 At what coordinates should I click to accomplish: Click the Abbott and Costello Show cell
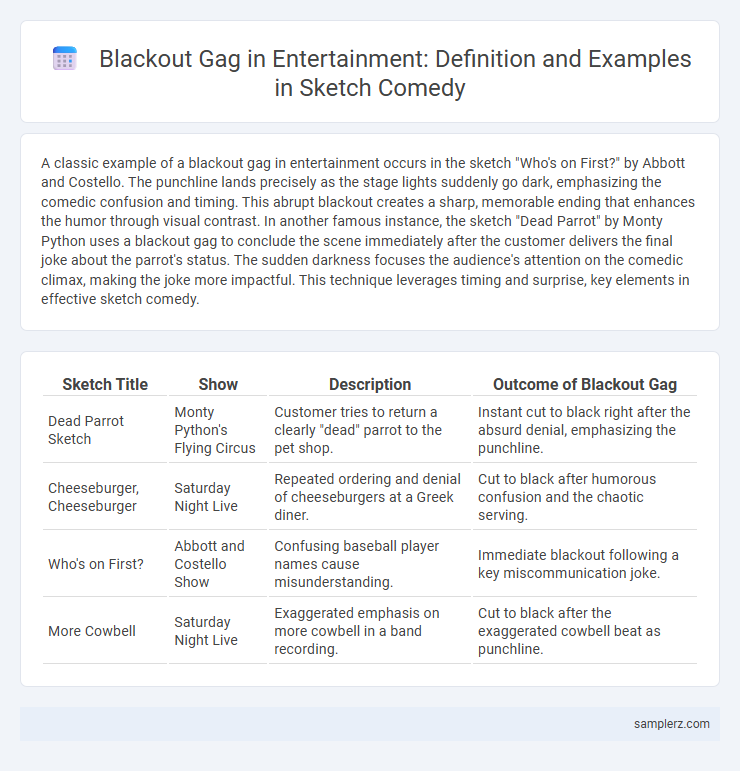[x=218, y=563]
